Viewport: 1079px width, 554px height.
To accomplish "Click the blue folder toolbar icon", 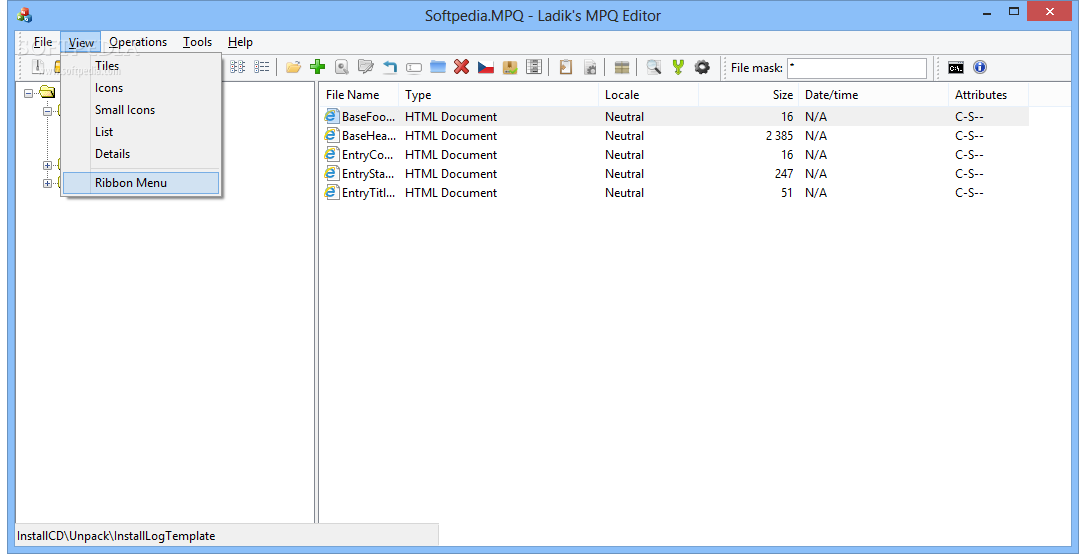I will 438,67.
